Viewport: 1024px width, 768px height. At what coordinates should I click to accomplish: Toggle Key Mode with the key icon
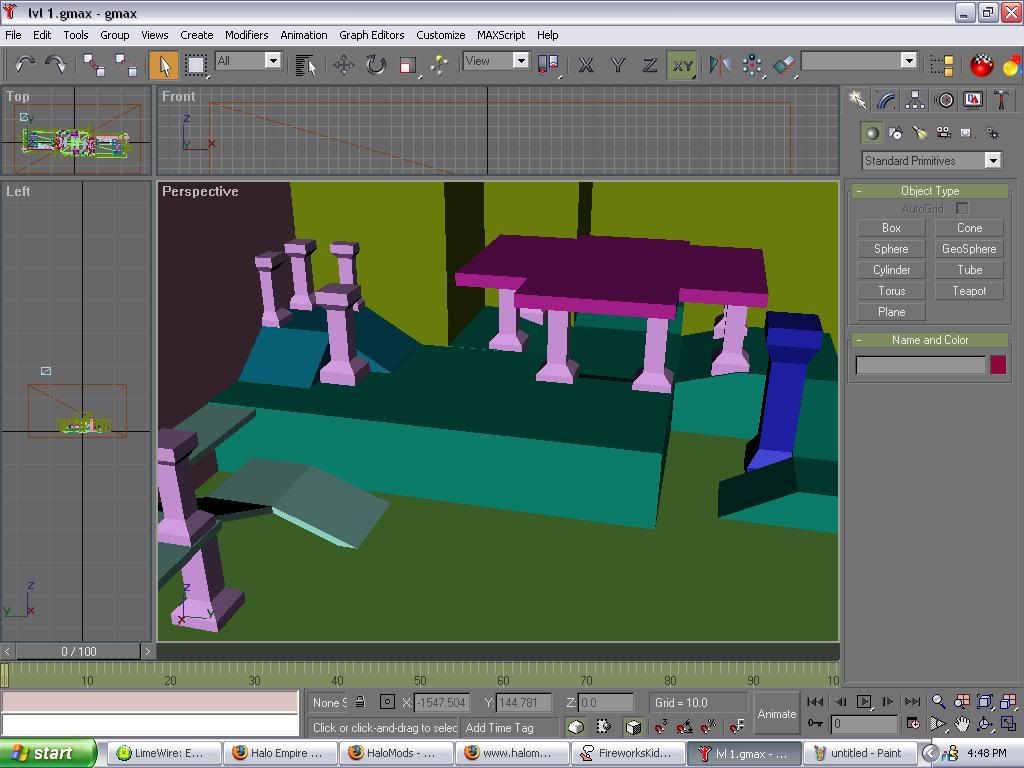[x=815, y=723]
